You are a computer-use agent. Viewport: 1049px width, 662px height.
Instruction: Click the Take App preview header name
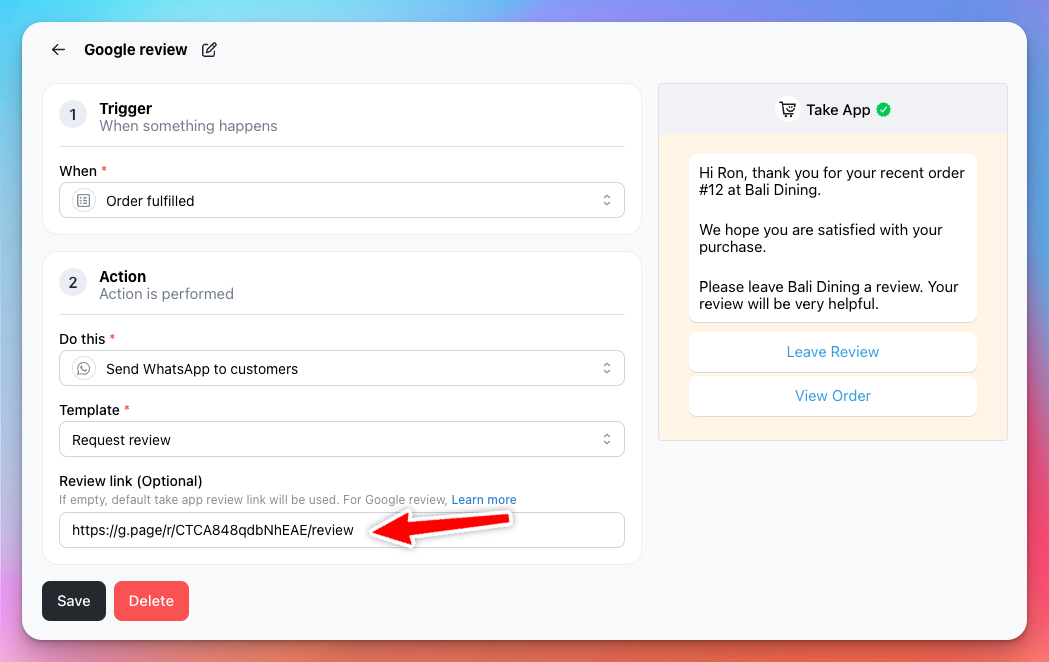[x=838, y=110]
